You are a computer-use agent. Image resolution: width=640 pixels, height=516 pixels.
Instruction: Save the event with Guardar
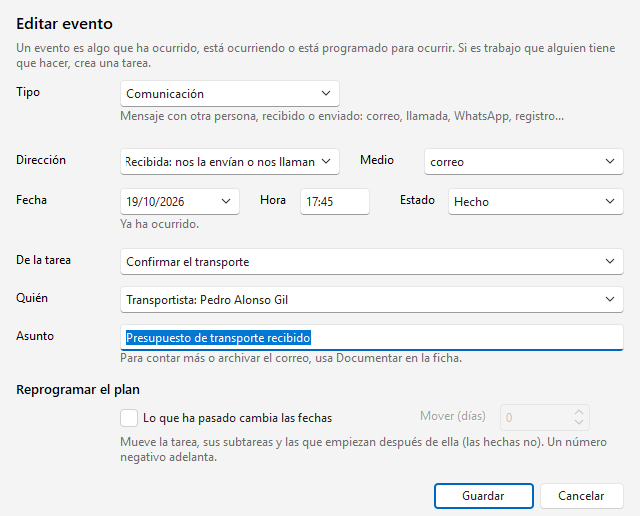(x=484, y=496)
